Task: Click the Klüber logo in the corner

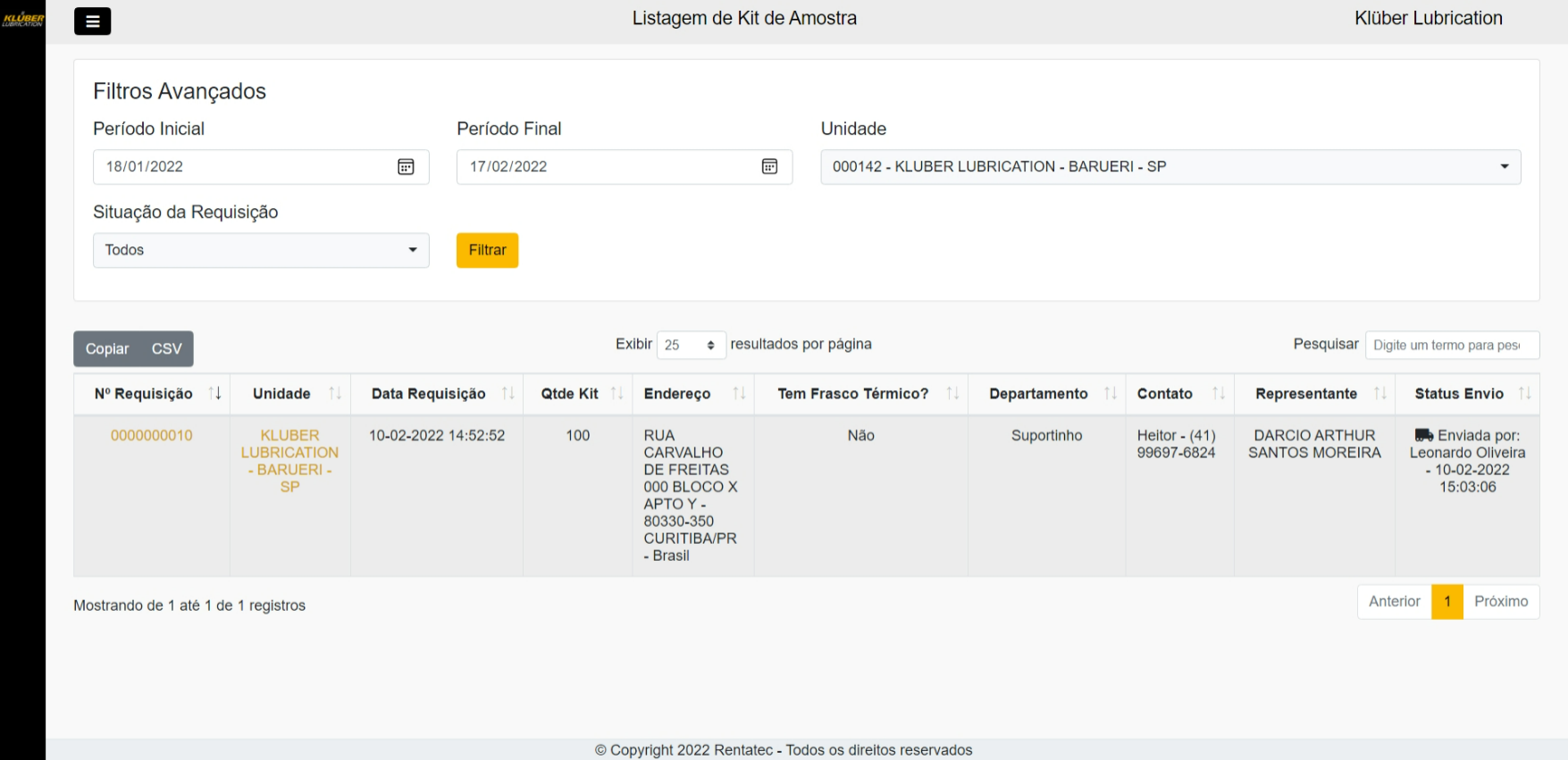Action: (22, 19)
